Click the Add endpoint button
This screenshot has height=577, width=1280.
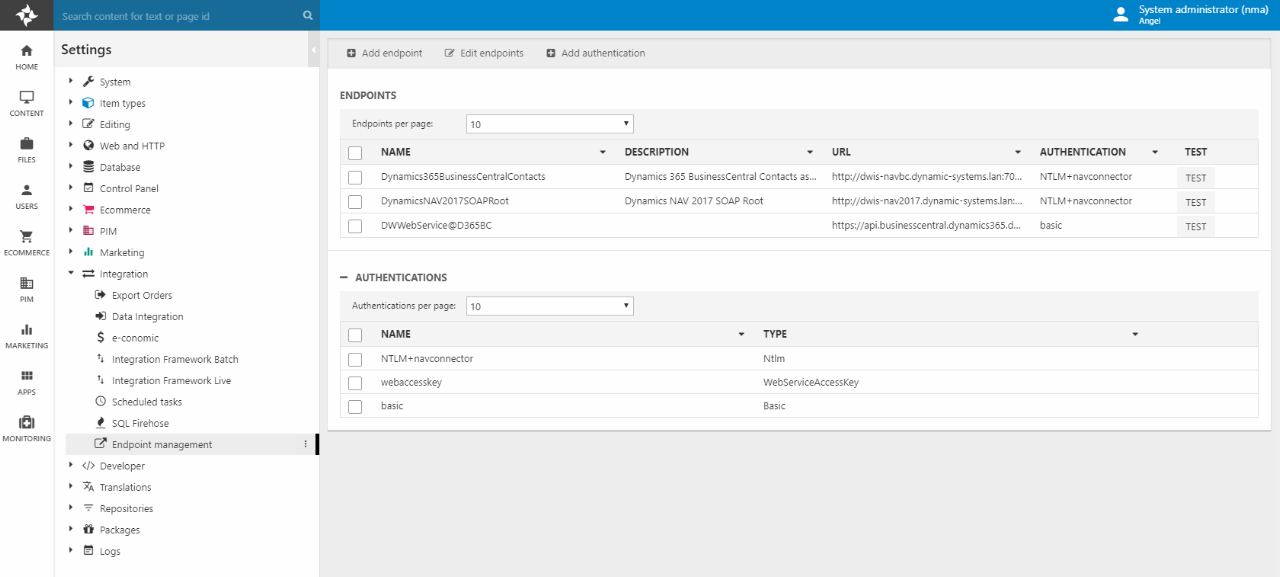[384, 53]
